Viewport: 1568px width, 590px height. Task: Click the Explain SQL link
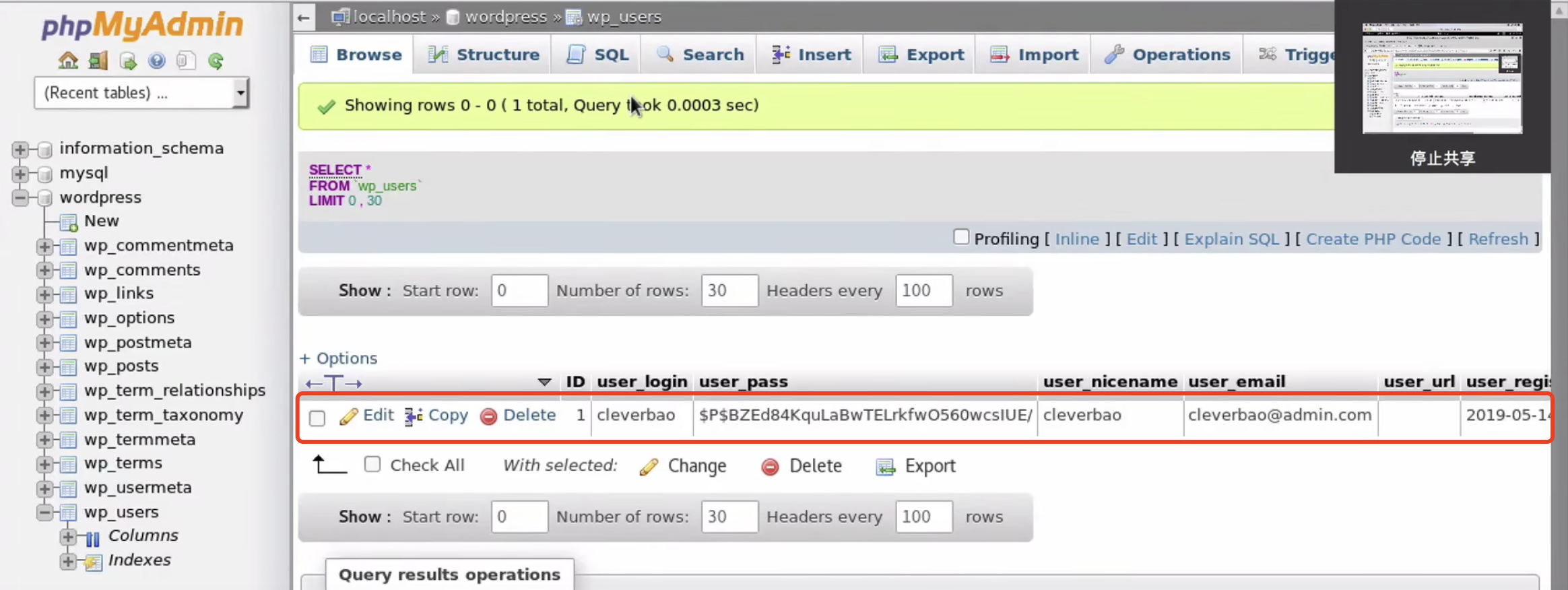(1231, 239)
